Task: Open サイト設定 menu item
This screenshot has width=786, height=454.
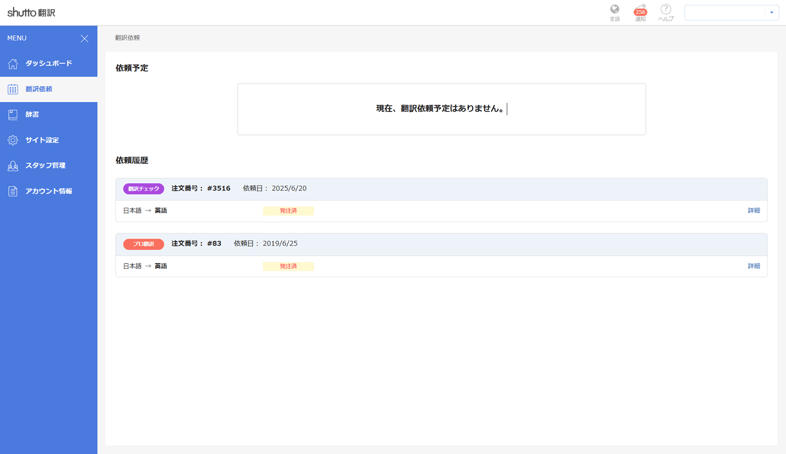Action: pos(49,140)
